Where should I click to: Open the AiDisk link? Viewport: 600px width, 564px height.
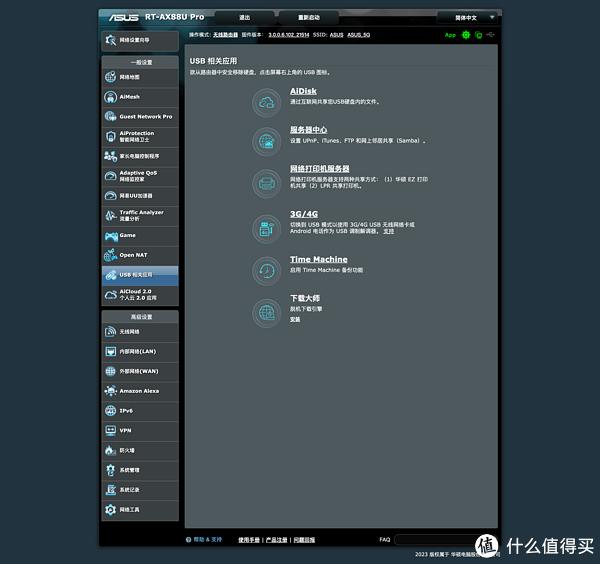pos(303,91)
